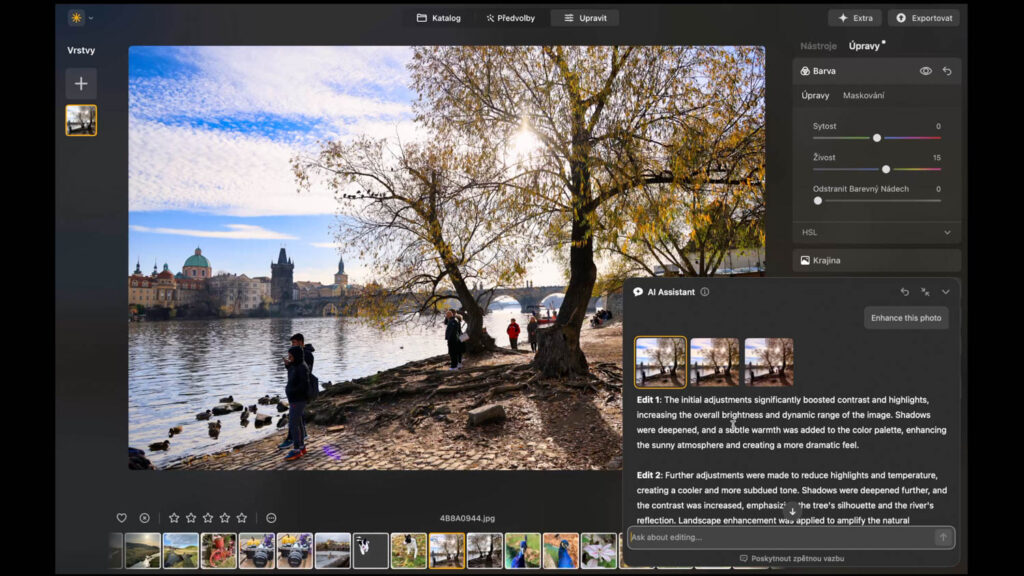The width and height of the screenshot is (1024, 576).
Task: Open the first peacock filmstrip thumbnail
Action: (522, 551)
